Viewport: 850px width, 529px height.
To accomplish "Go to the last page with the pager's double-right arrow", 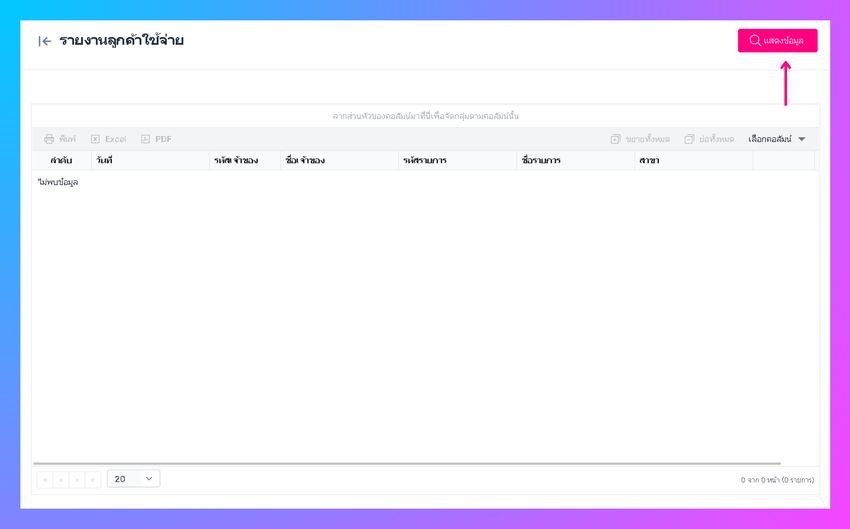I will pos(93,480).
